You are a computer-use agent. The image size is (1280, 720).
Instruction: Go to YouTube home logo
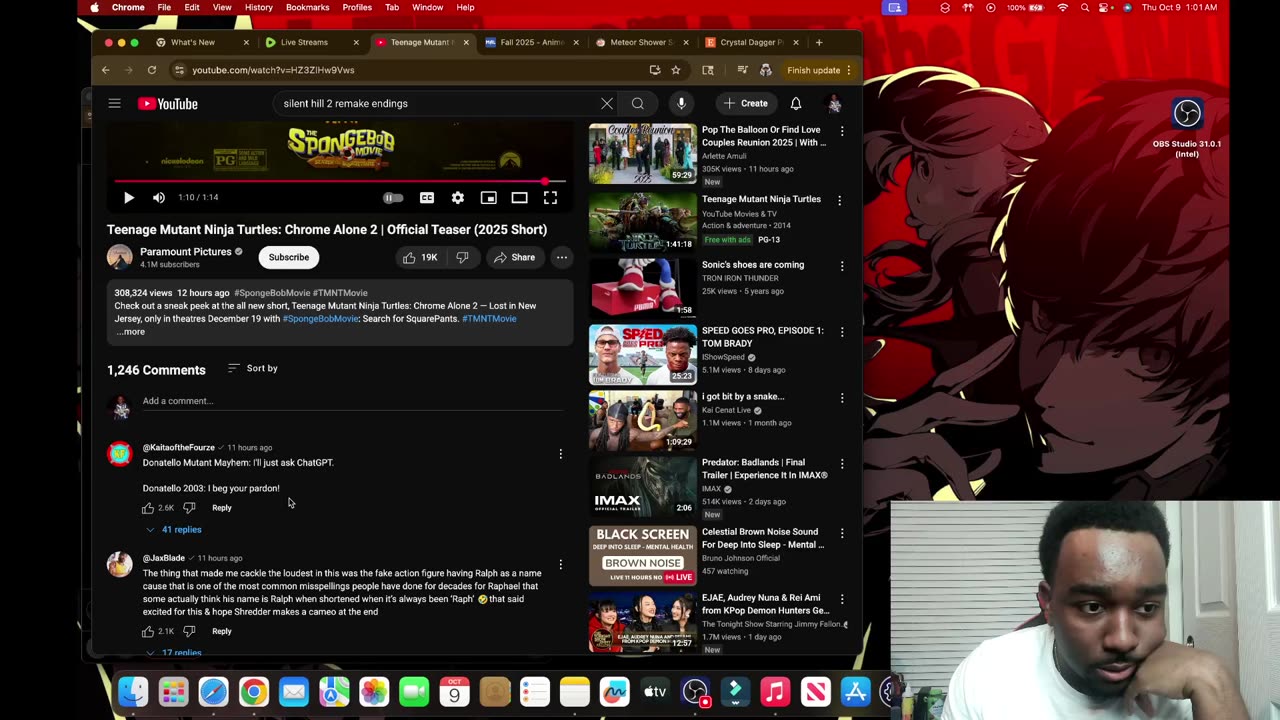(168, 104)
